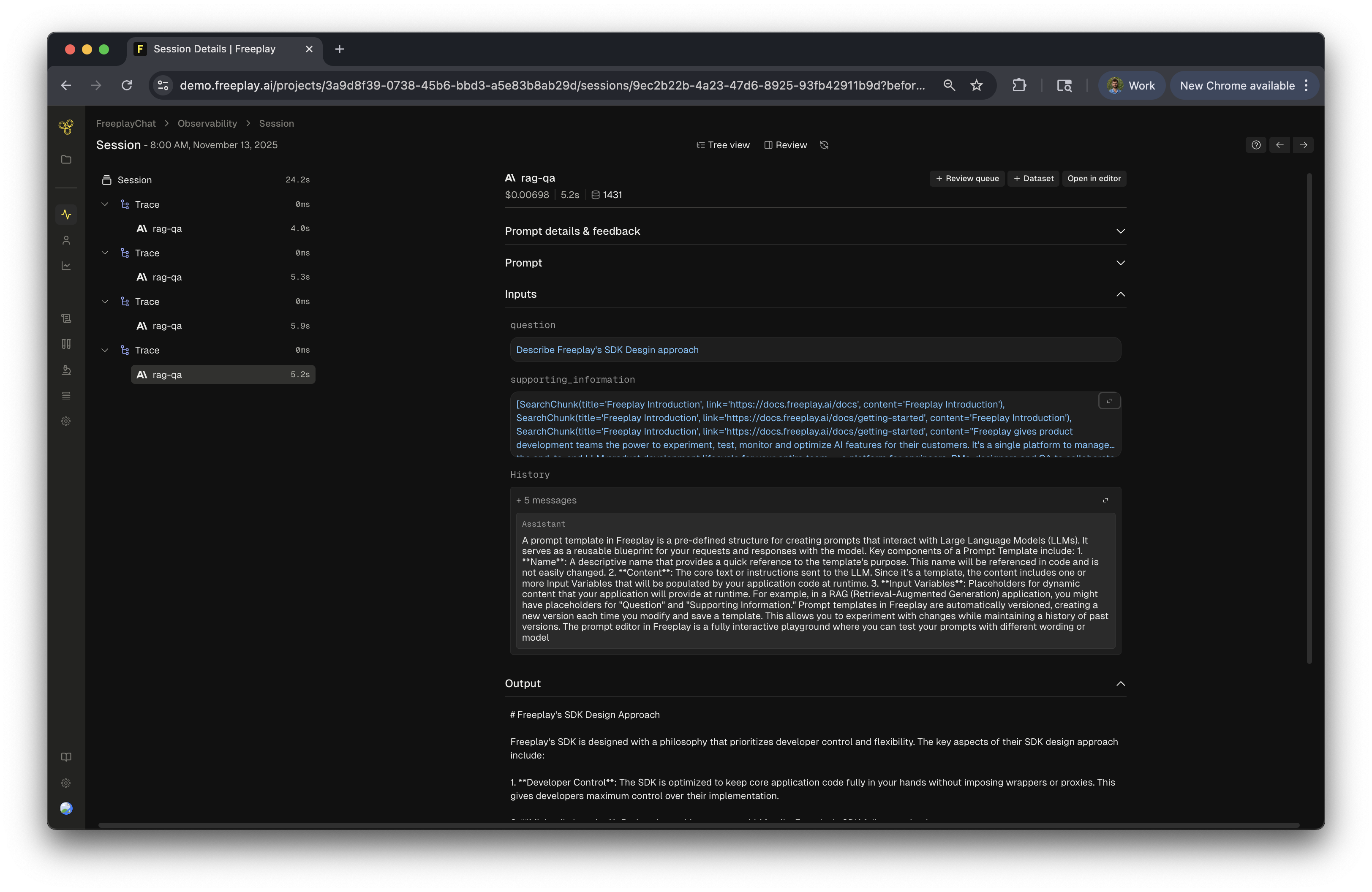The image size is (1372, 892).
Task: Open the Observability activity panel in the sidebar
Action: coord(66,215)
